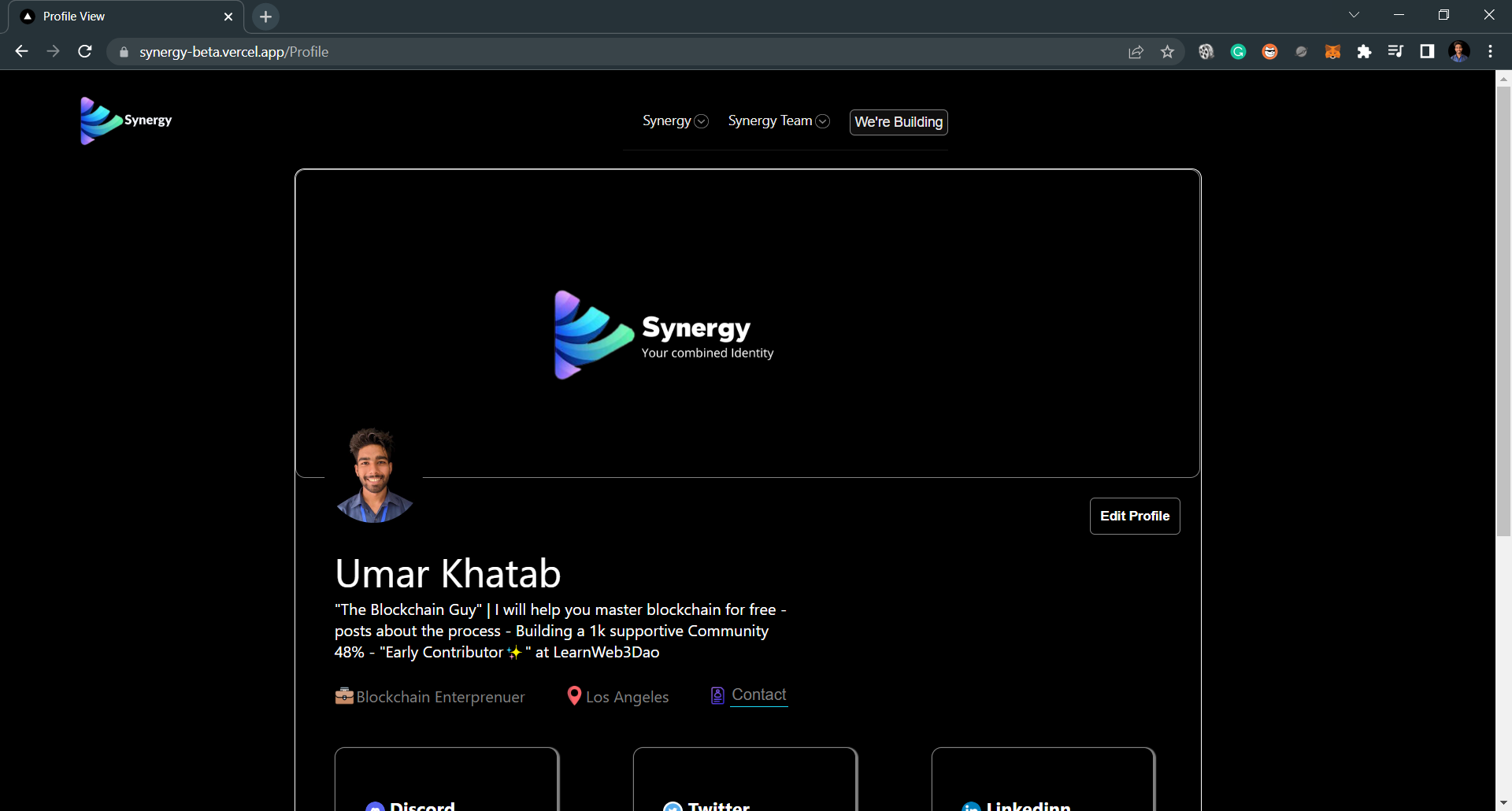Open the first extension icon in toolbar

(1206, 52)
